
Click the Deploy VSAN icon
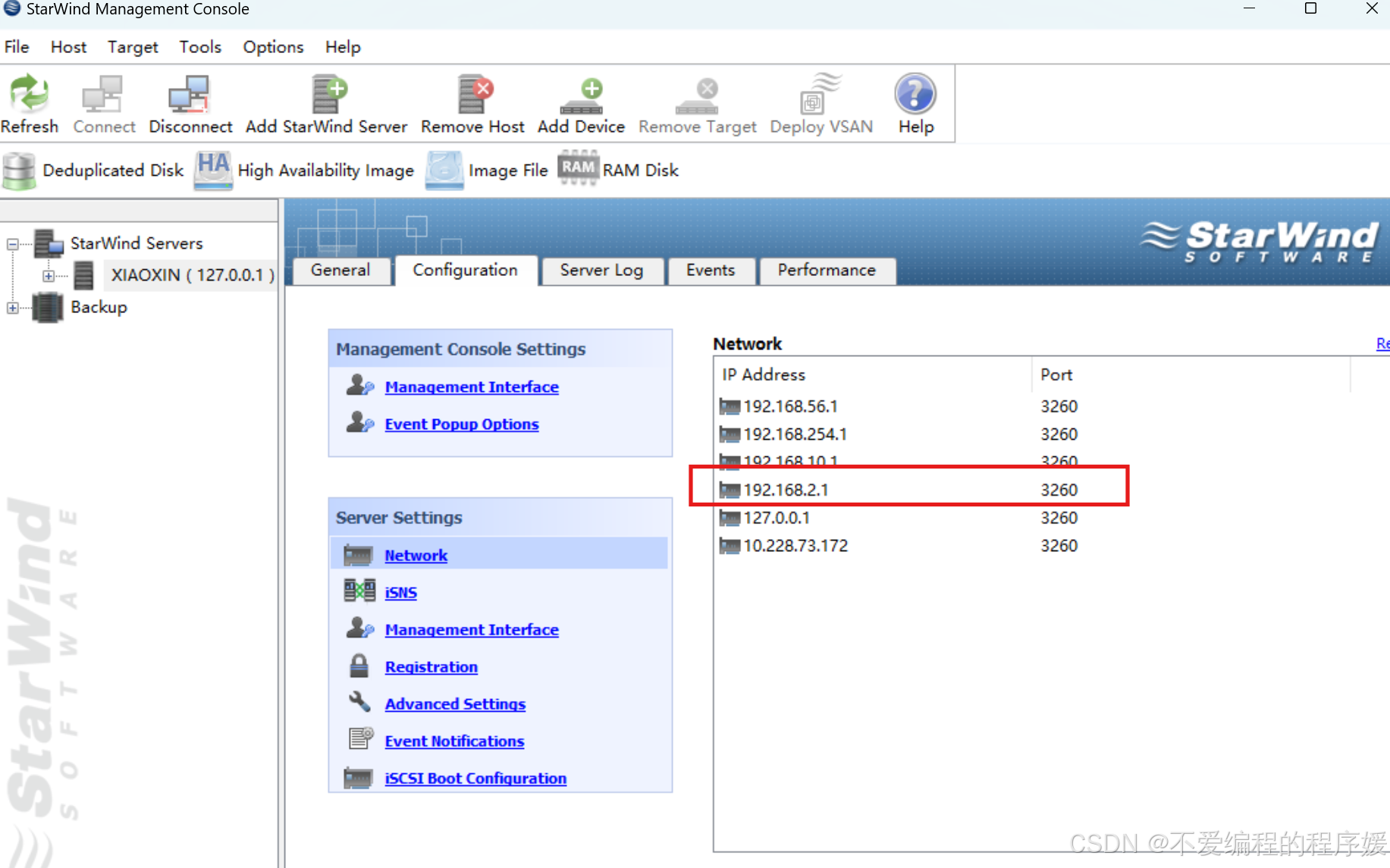click(x=821, y=93)
